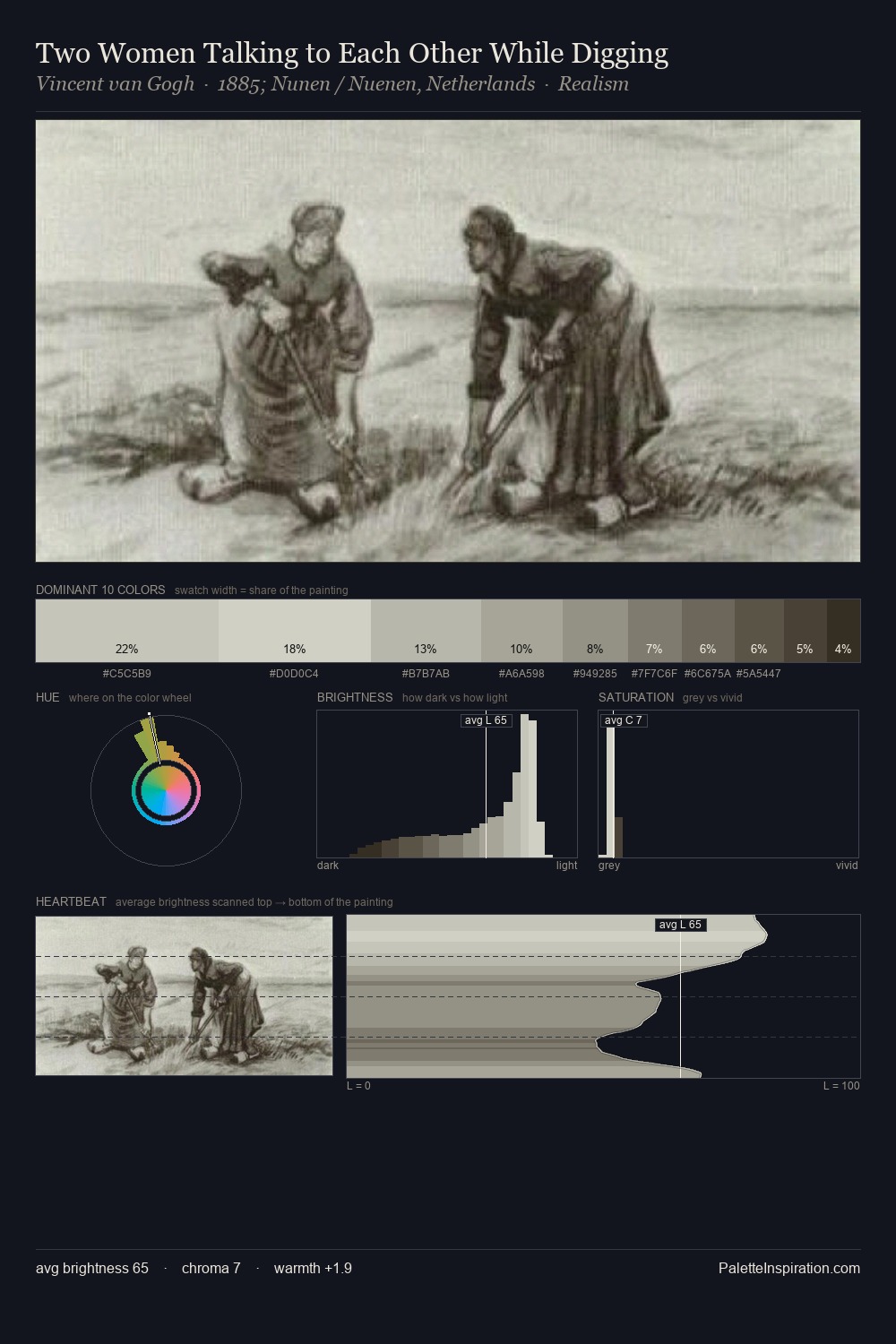Click the avg C 7 saturation label
This screenshot has width=896, height=1344.
[x=624, y=720]
